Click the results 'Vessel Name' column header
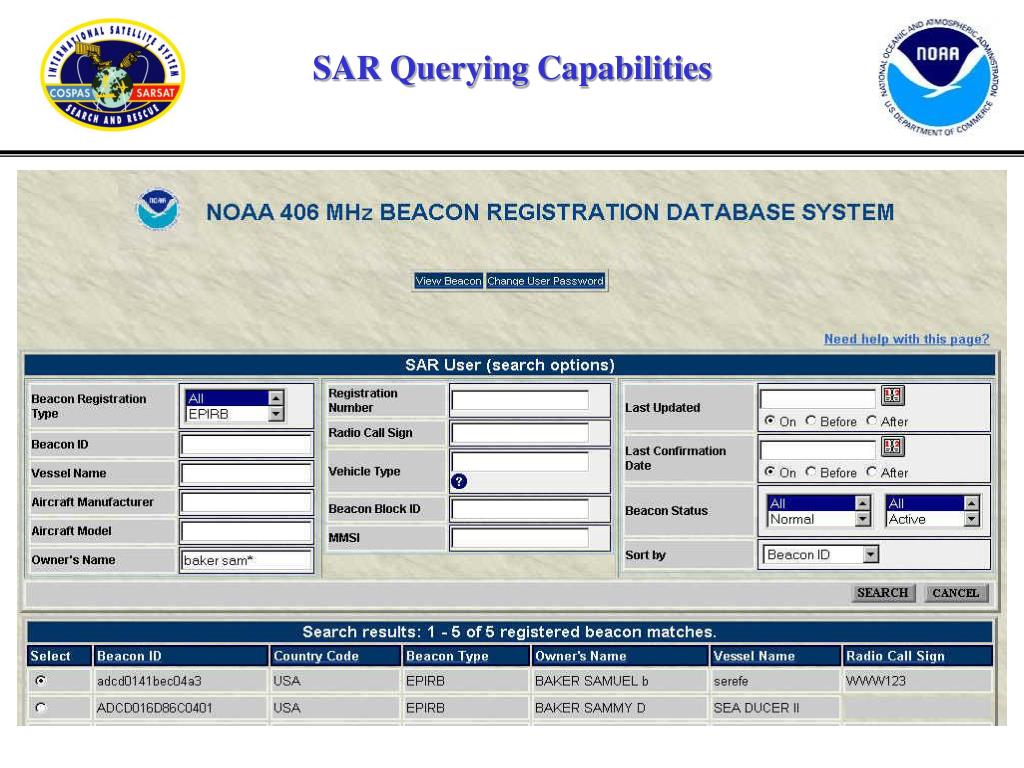Screen dimensions: 1024x768 (775, 656)
